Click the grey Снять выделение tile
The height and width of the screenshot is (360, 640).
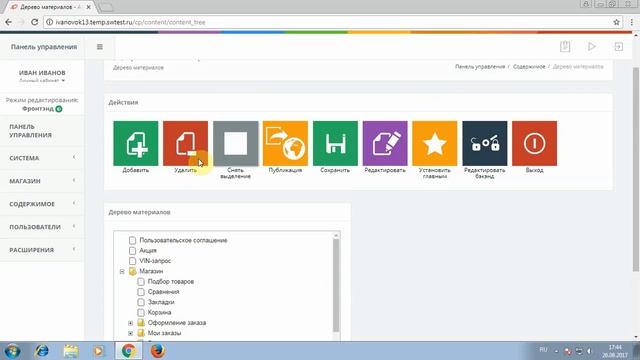click(236, 143)
